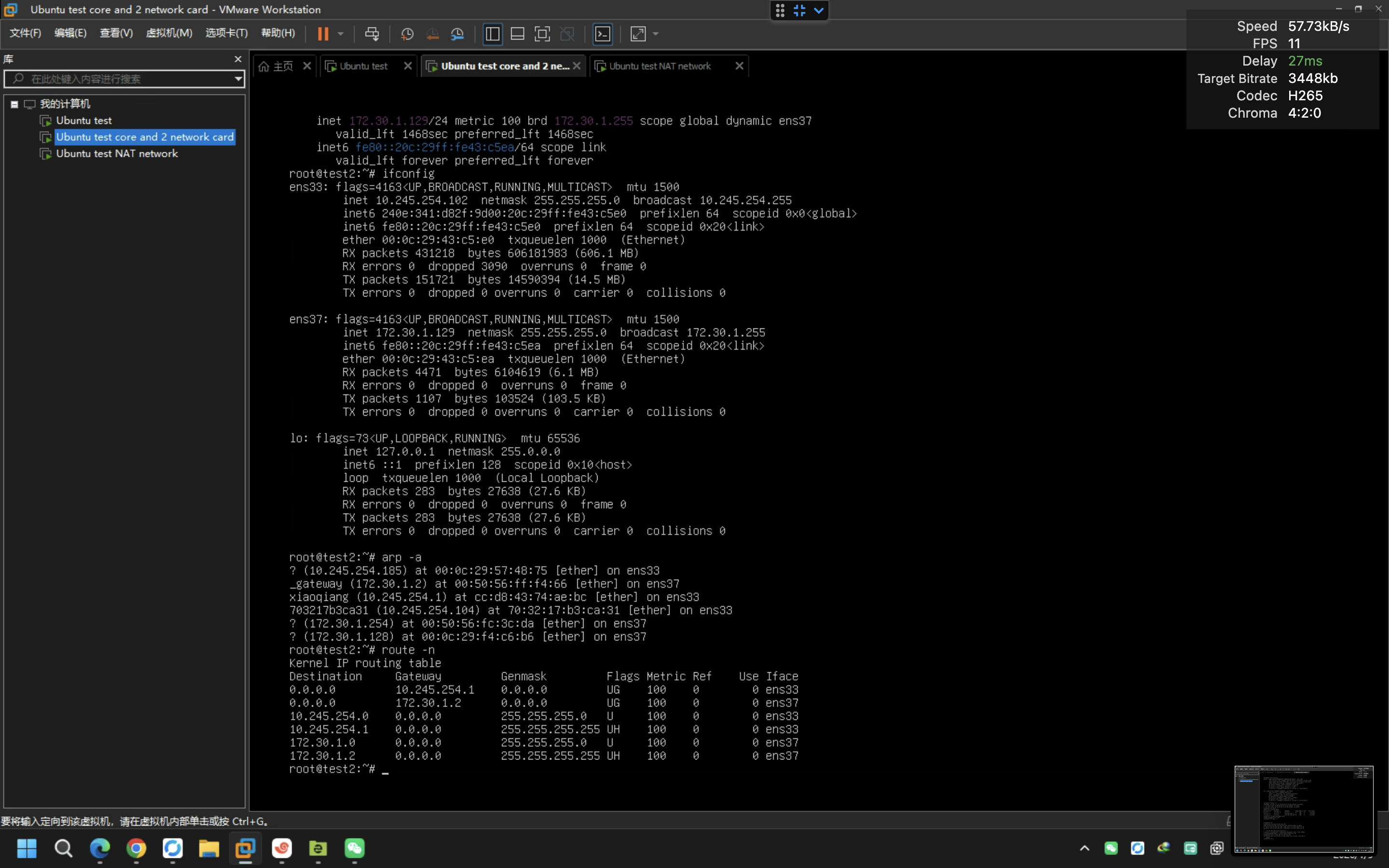Toggle the console view mode

pos(603,34)
